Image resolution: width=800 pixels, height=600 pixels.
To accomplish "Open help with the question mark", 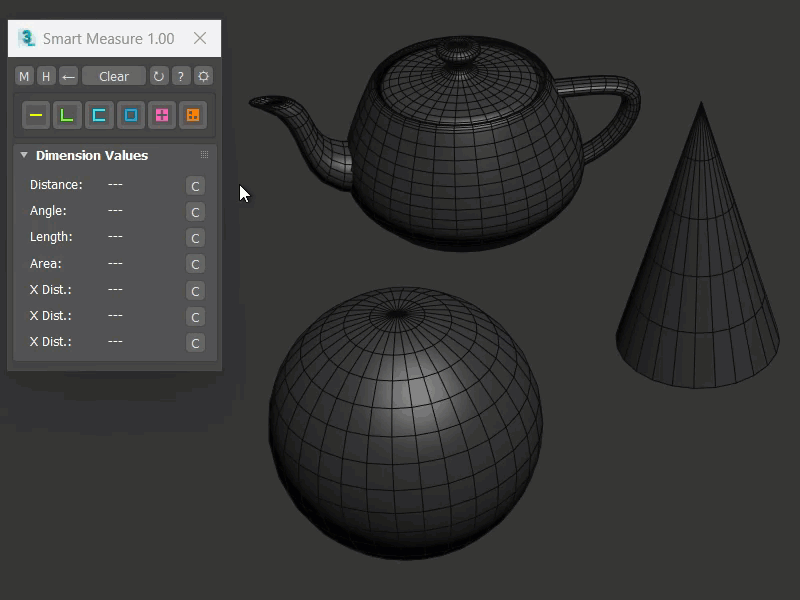I will pyautogui.click(x=181, y=76).
